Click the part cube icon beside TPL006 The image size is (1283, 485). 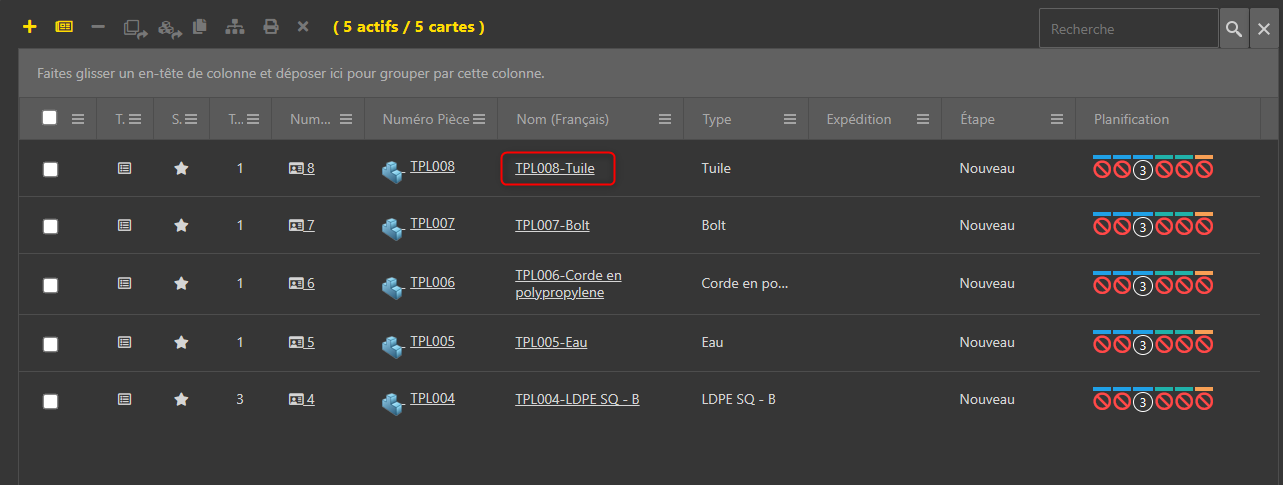click(392, 287)
